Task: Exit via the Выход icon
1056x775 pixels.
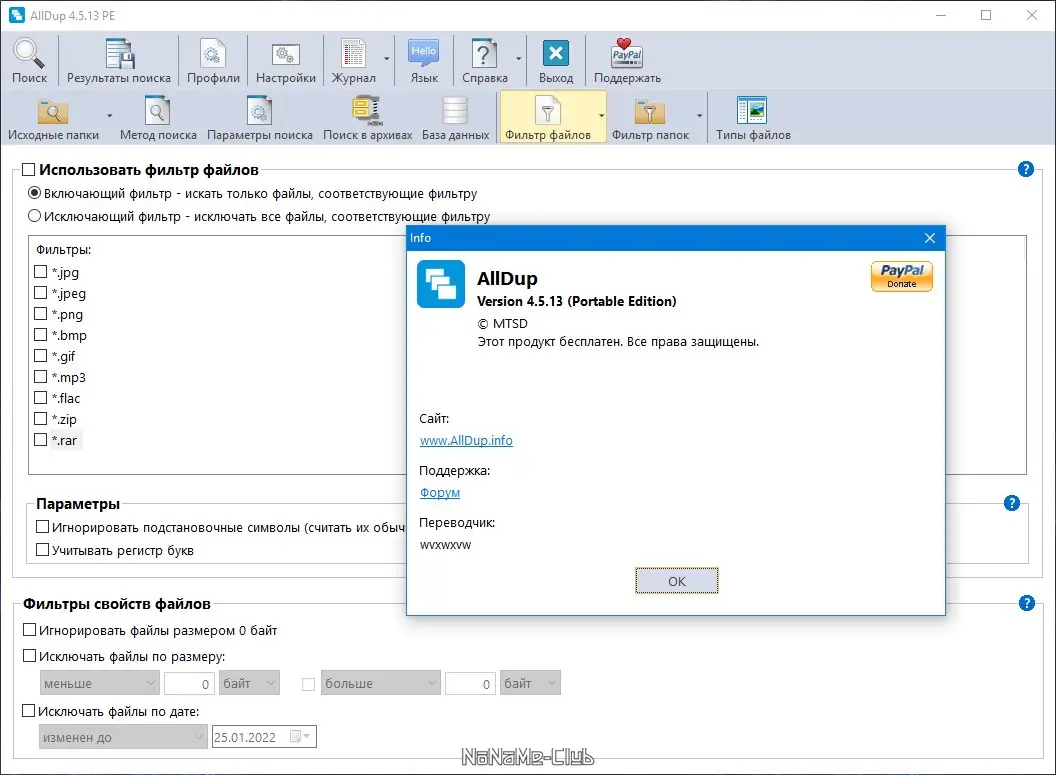Action: pyautogui.click(x=556, y=61)
